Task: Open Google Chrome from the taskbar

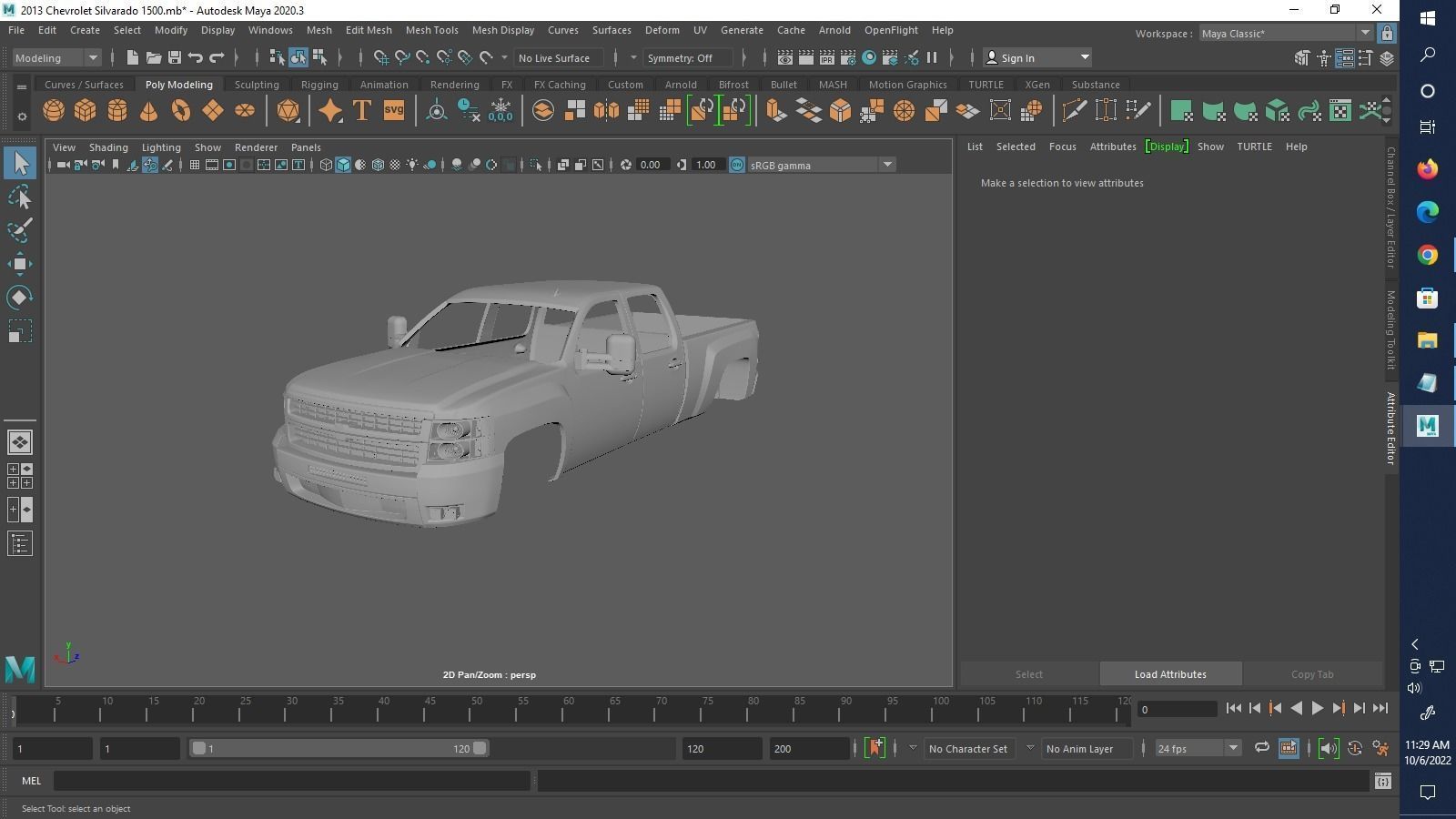Action: 1427,255
